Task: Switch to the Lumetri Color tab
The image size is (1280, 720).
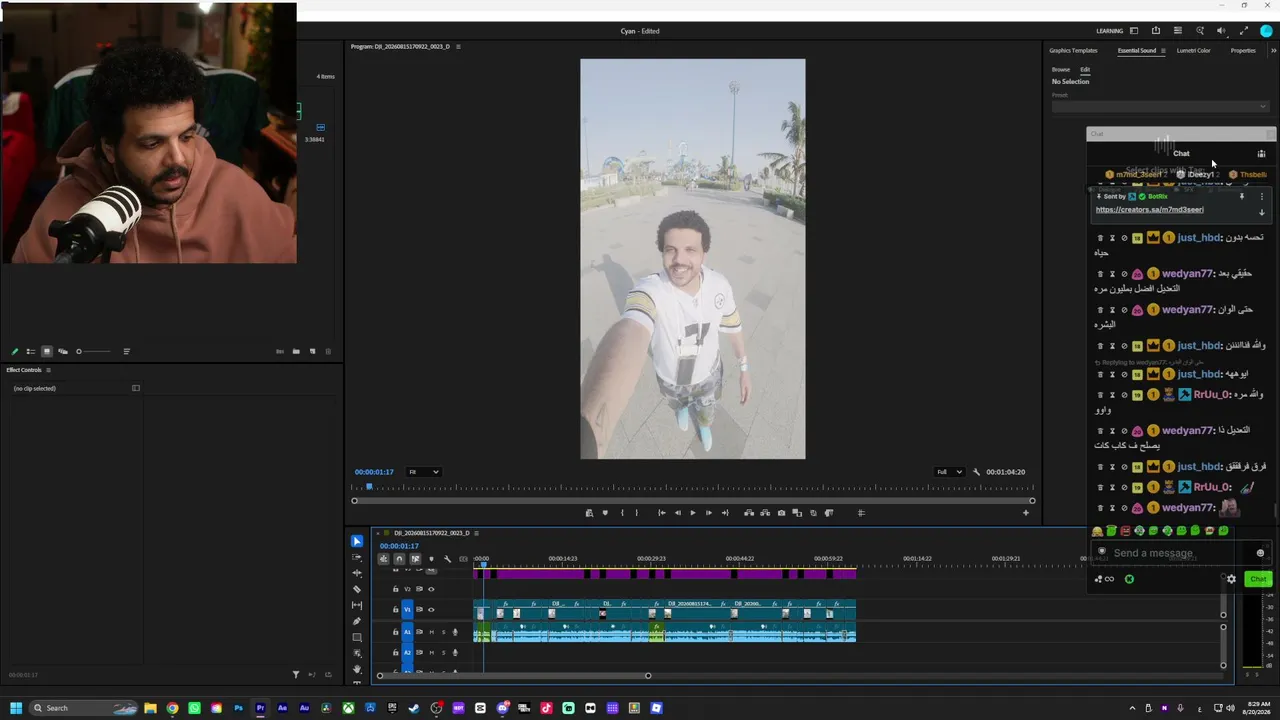Action: pos(1194,50)
